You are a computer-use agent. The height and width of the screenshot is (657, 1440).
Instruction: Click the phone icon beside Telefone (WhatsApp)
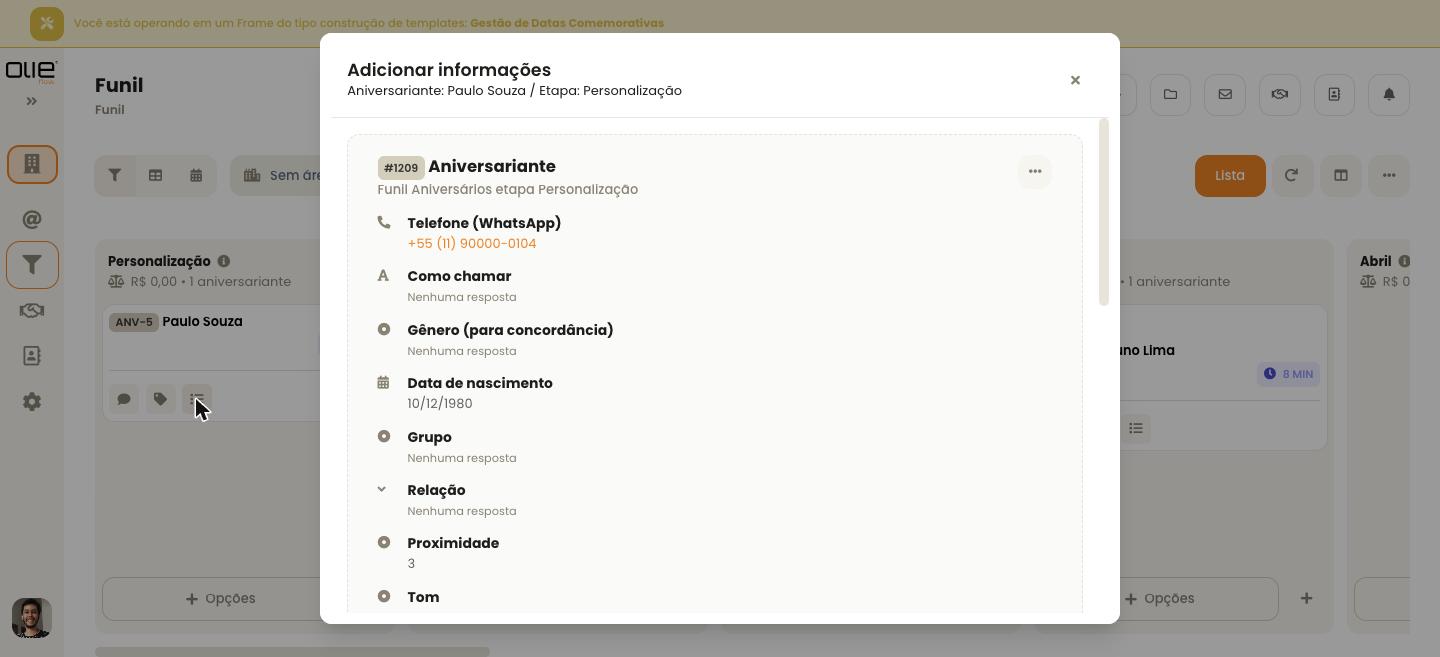coord(383,222)
